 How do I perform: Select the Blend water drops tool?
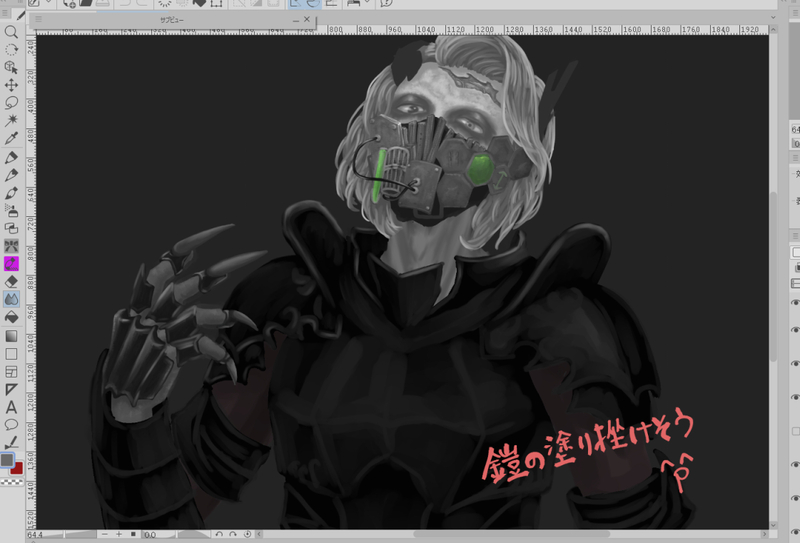tap(11, 299)
